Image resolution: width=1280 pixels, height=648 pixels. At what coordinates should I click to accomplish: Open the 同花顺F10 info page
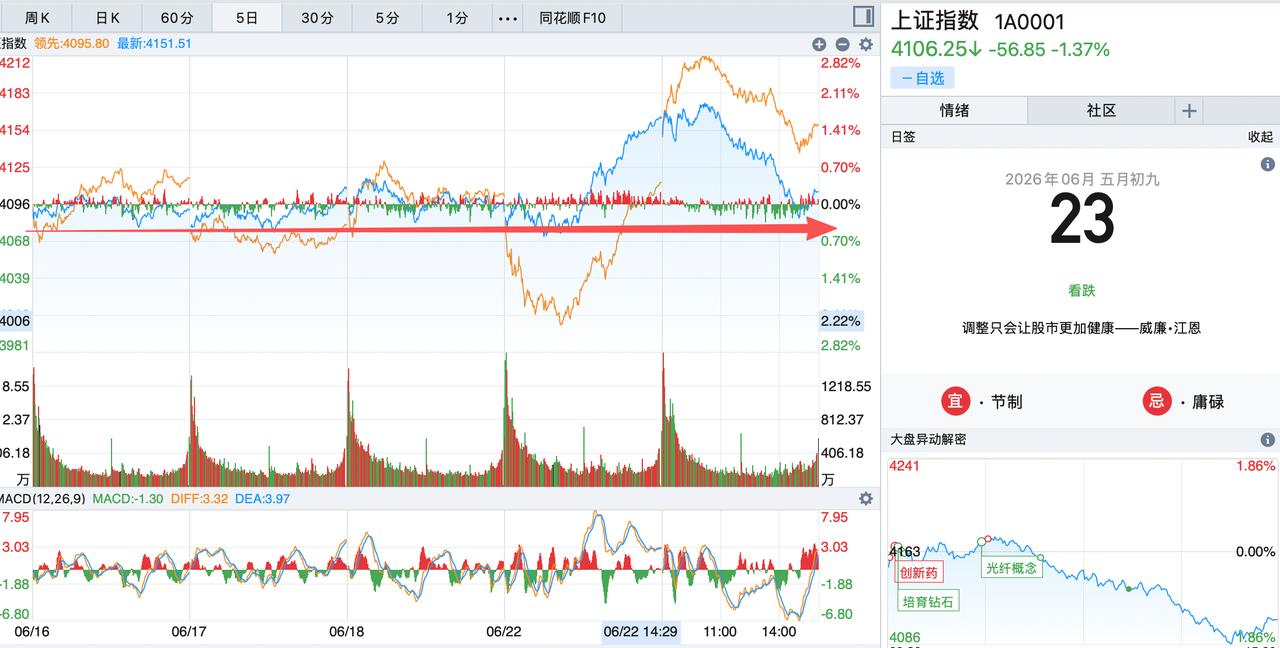coord(572,18)
